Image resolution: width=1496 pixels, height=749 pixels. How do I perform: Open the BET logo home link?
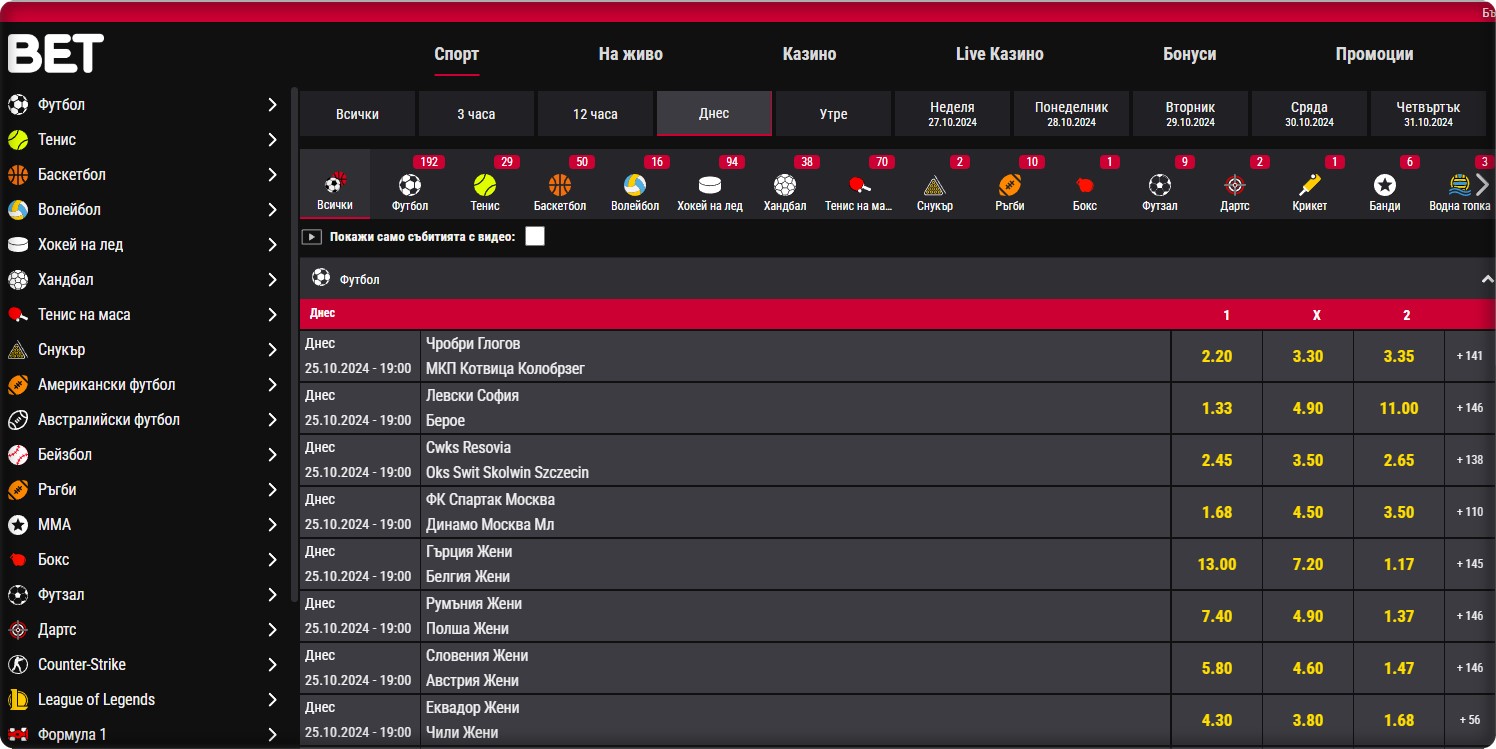point(56,54)
